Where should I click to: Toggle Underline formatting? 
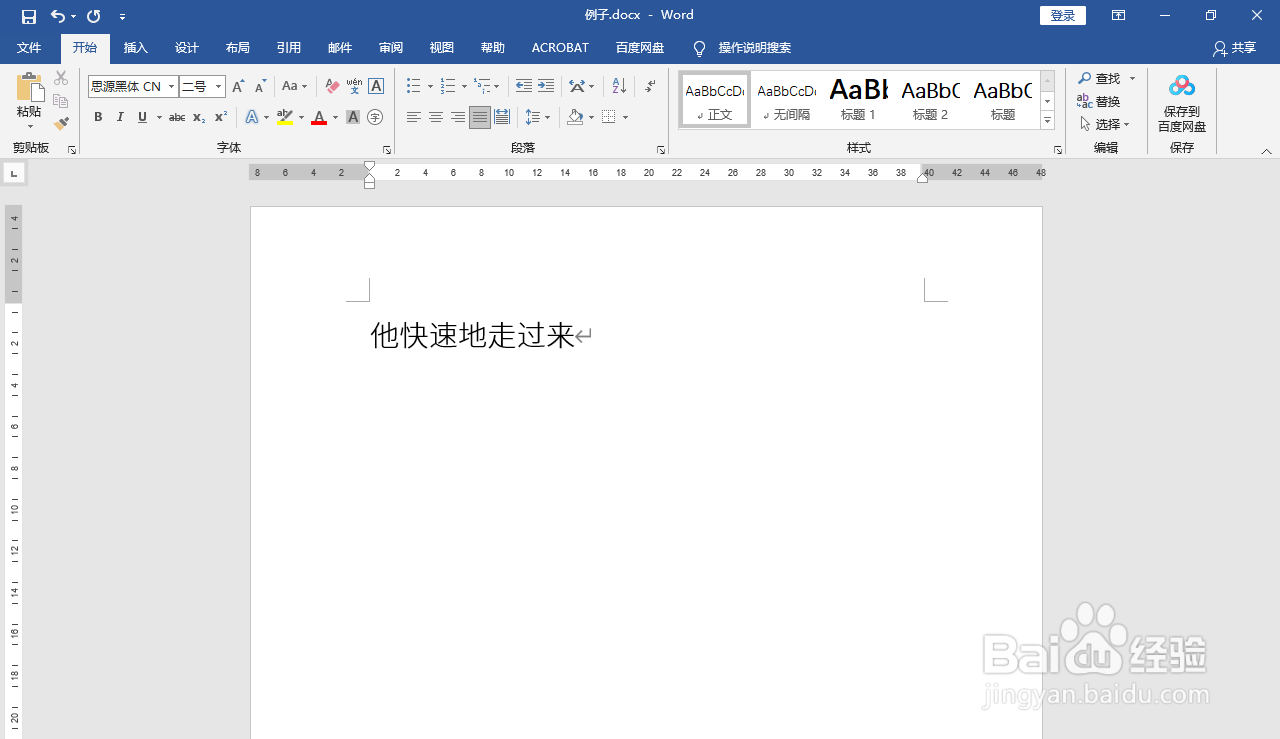tap(142, 118)
